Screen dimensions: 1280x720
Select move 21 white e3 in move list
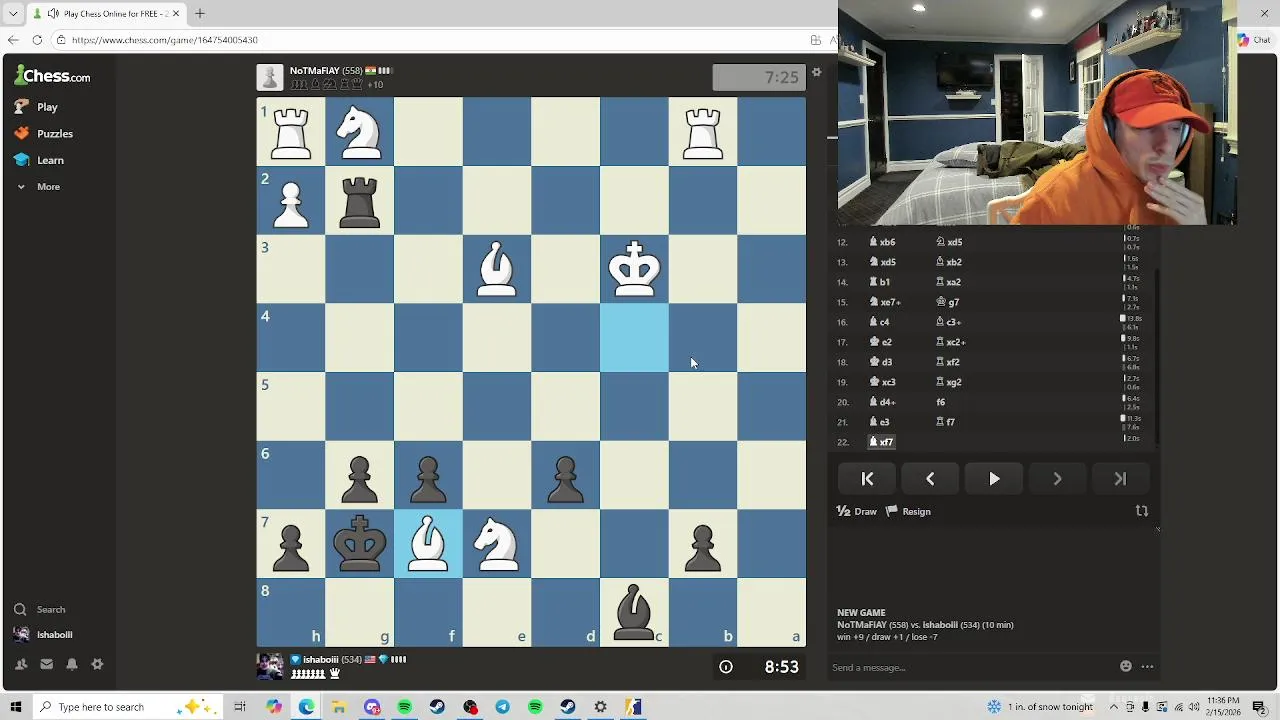point(879,422)
